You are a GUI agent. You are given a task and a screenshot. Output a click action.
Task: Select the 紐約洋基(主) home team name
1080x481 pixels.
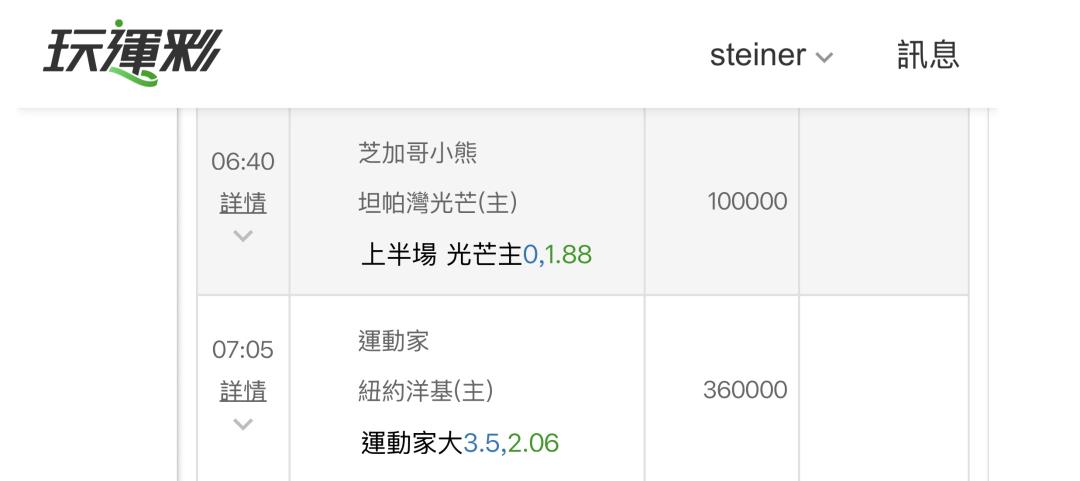426,391
